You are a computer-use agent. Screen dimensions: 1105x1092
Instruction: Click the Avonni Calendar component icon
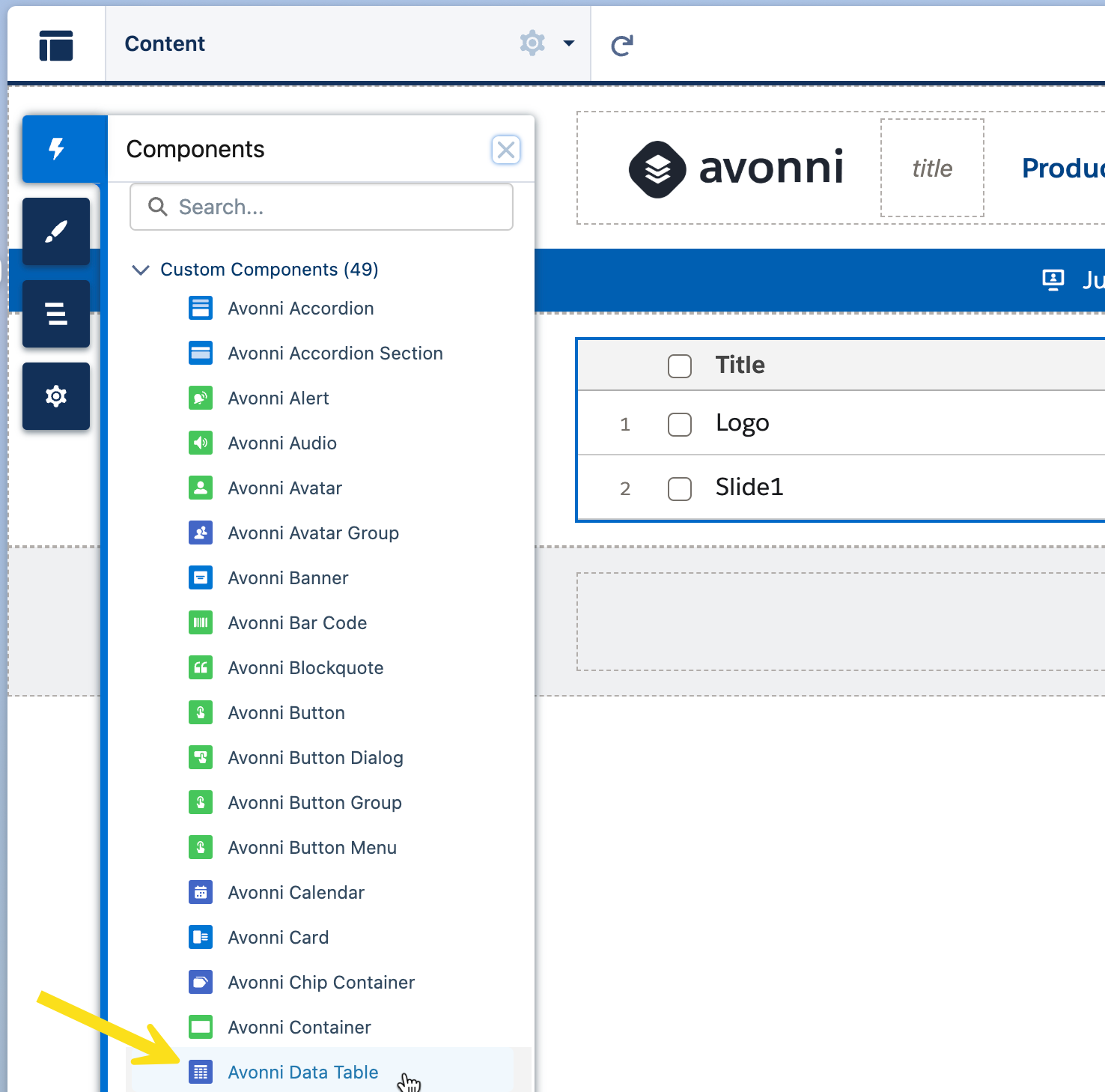coord(201,892)
